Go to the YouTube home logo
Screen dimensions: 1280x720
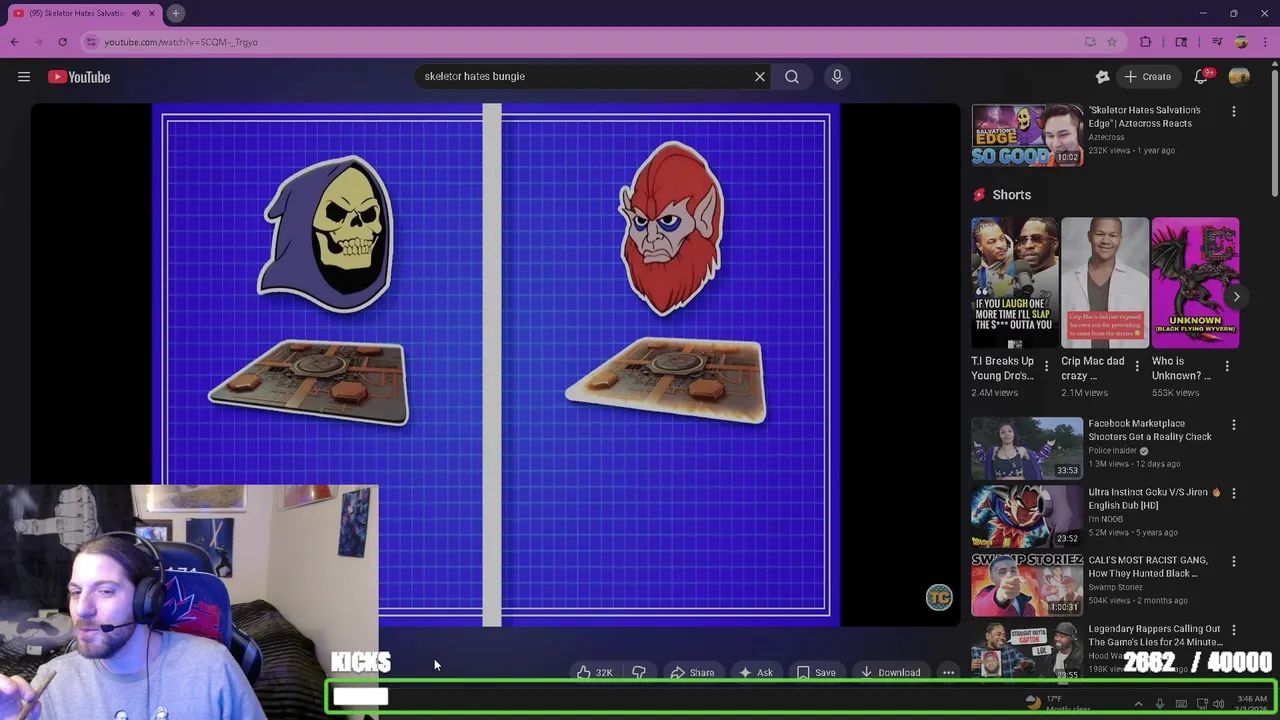[79, 77]
